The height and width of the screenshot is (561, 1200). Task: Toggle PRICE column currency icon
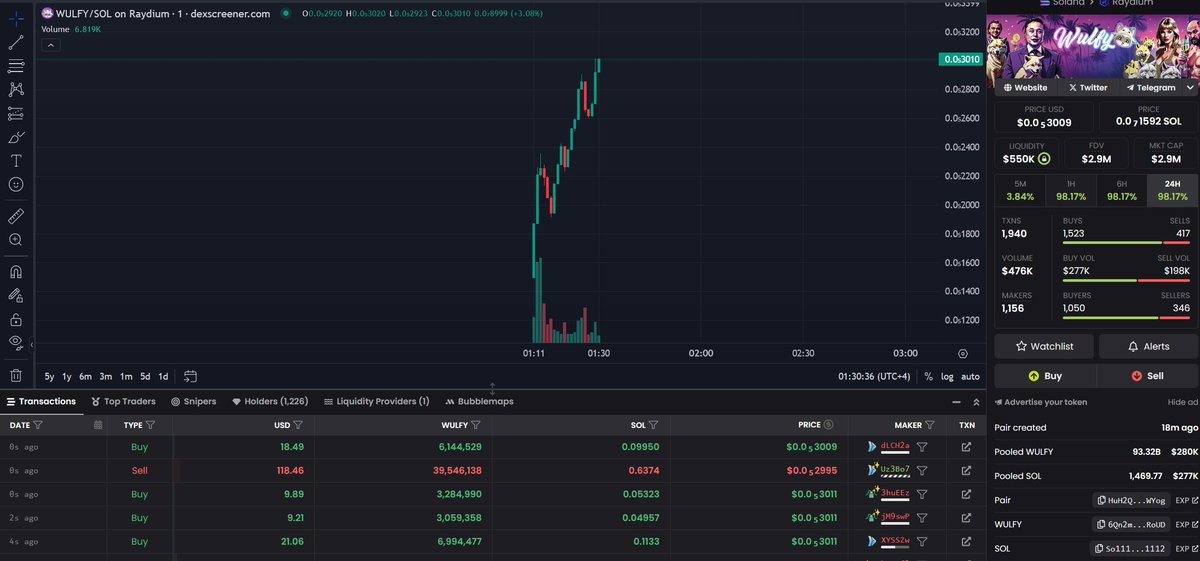click(x=828, y=425)
